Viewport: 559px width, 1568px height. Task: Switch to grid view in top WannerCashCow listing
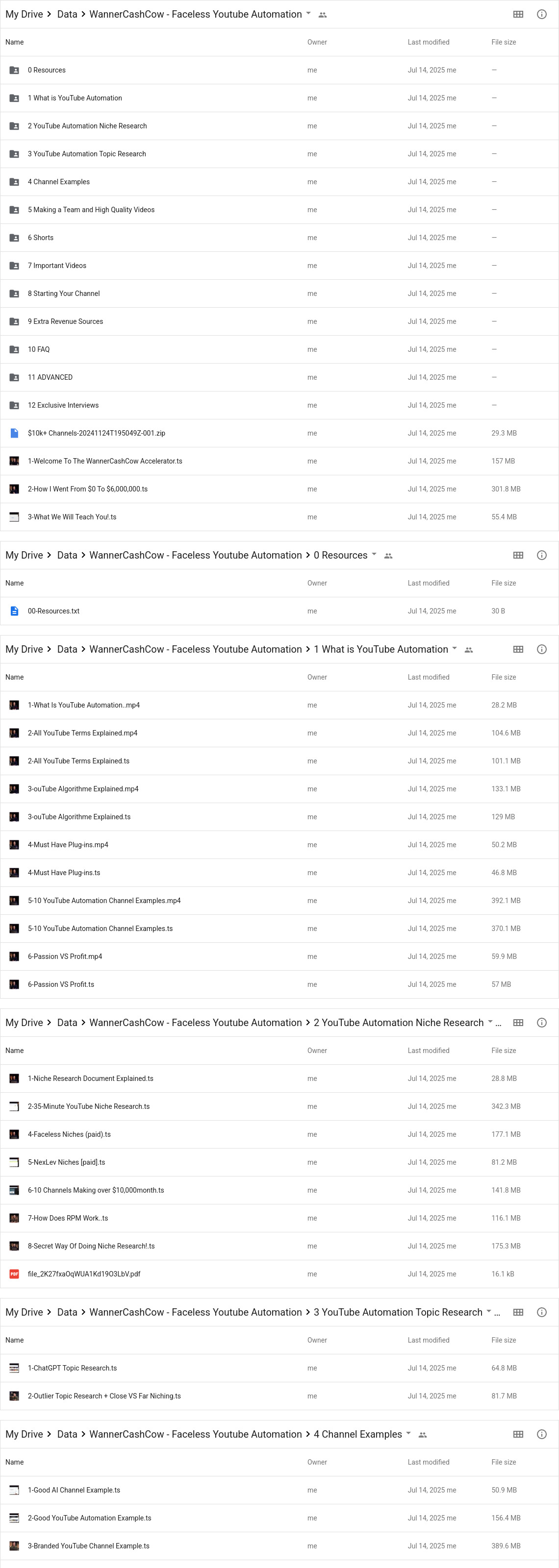[518, 14]
